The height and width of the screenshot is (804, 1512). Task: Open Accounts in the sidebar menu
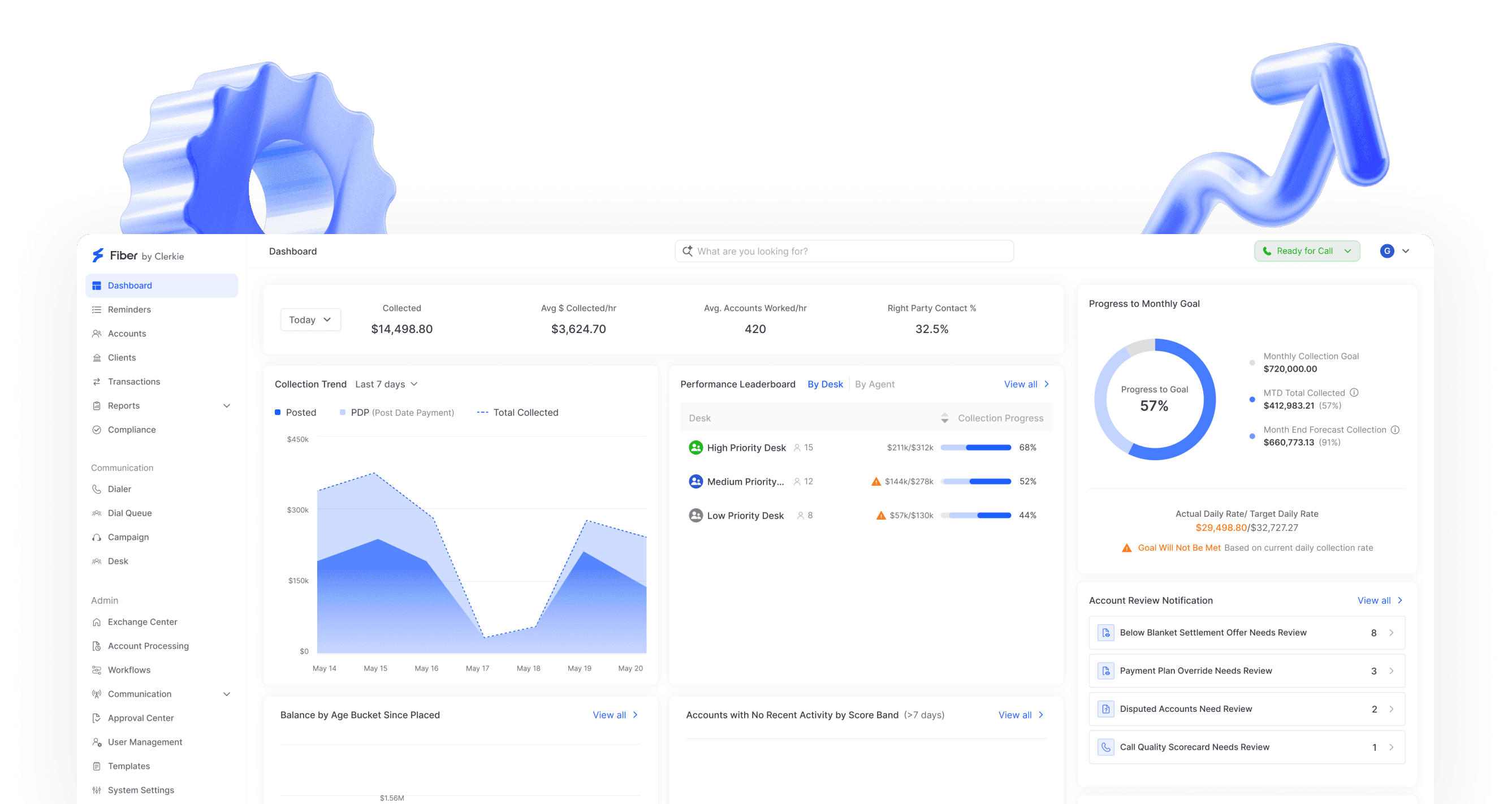[127, 334]
